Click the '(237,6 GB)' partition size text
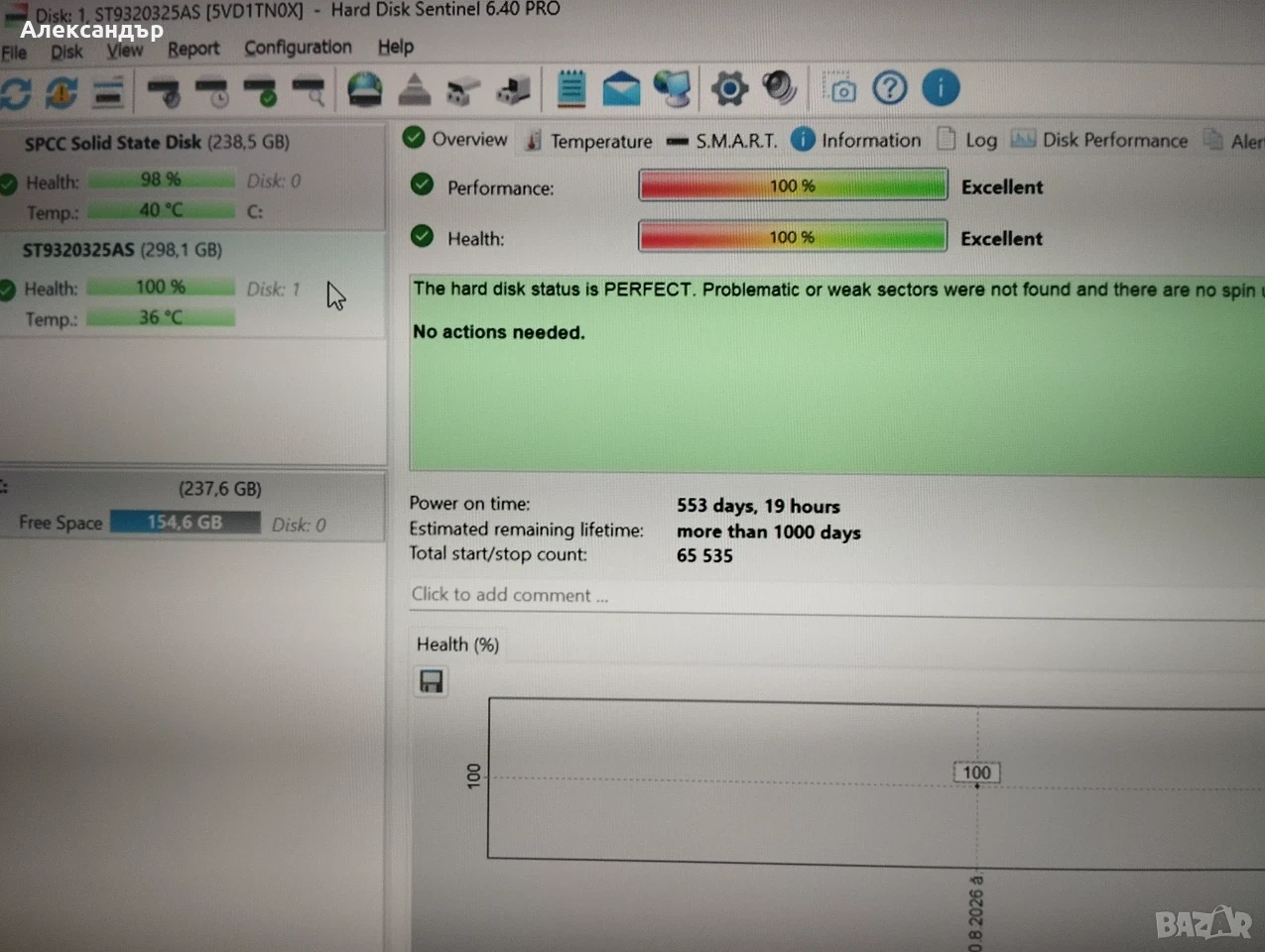Screen dimensions: 1265x952 tap(220, 489)
